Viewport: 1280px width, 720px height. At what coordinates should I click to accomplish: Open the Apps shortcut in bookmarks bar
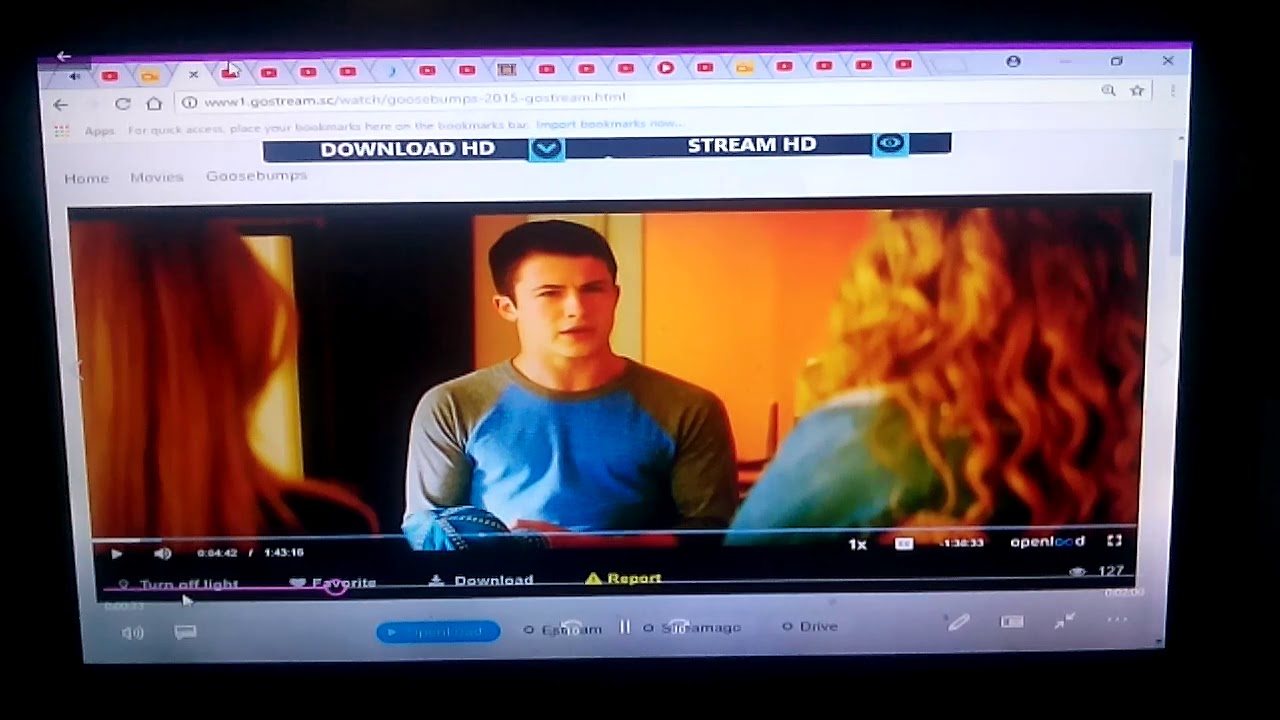pyautogui.click(x=86, y=131)
